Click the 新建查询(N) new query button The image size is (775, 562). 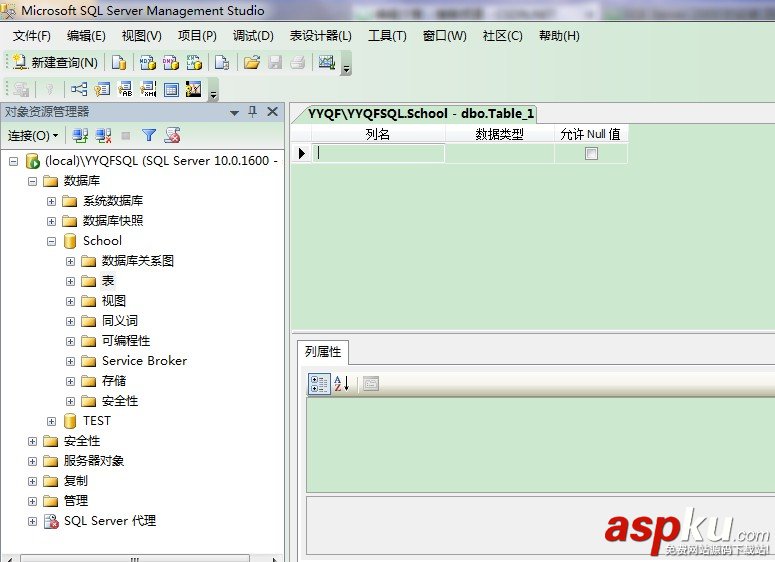[x=55, y=62]
